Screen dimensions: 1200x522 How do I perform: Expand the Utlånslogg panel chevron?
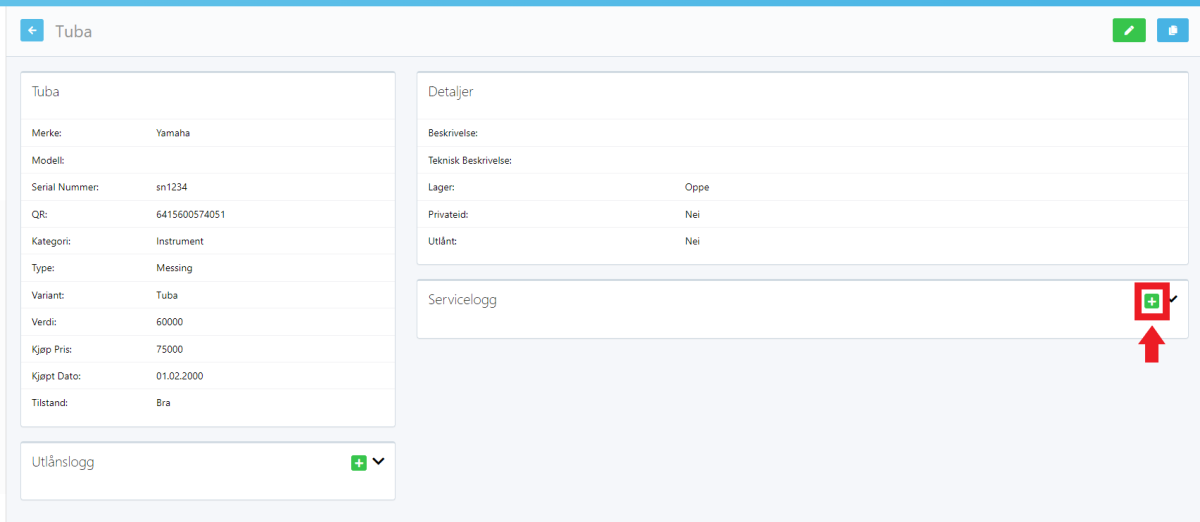tap(378, 462)
